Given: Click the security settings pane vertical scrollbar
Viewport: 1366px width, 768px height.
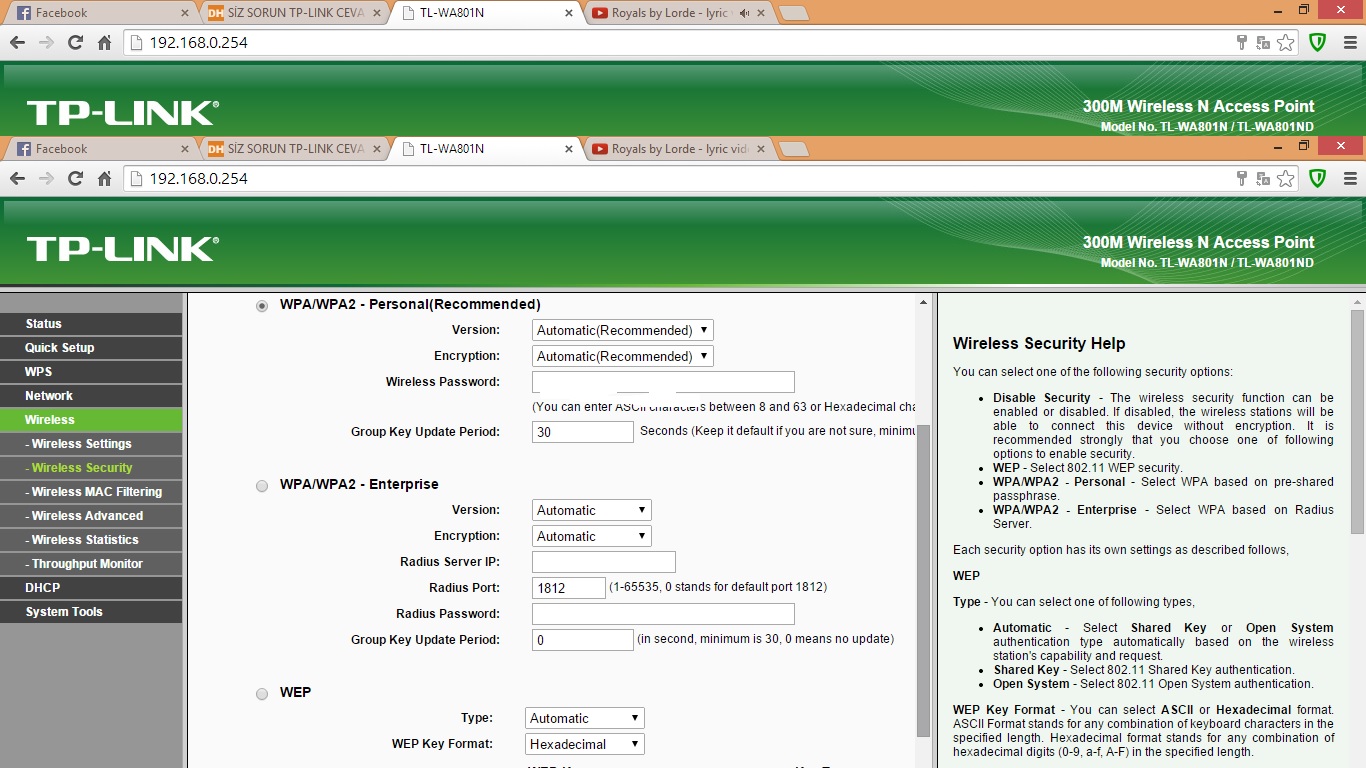Looking at the screenshot, I should [x=924, y=580].
